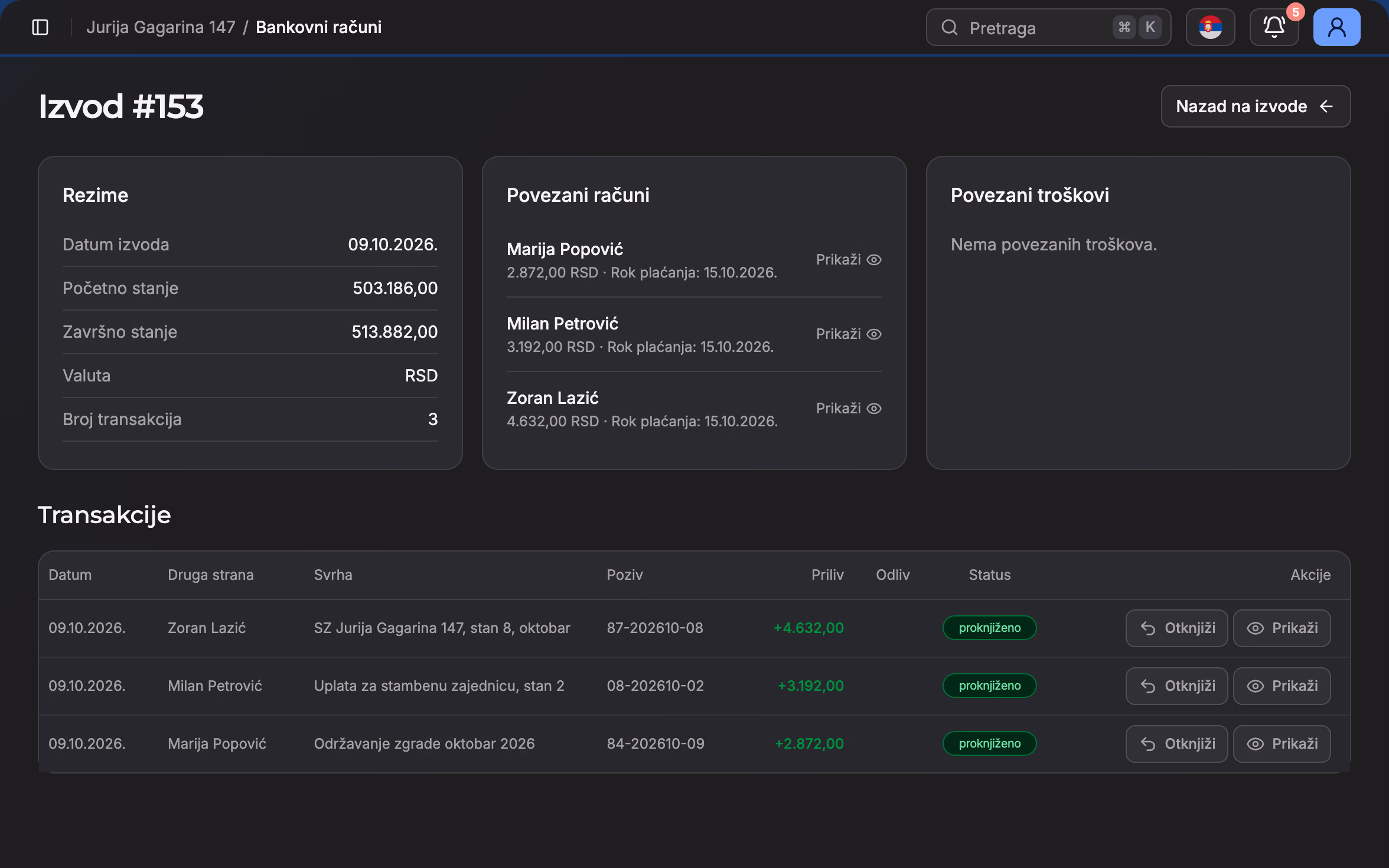Show Zoran Lazić linked invoice

point(849,409)
